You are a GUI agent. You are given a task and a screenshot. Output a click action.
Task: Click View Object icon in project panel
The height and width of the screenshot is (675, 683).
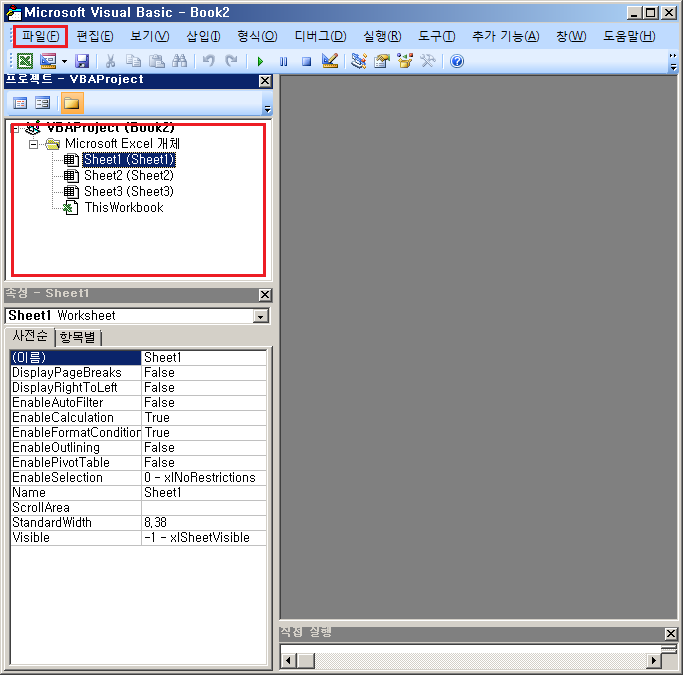click(43, 103)
